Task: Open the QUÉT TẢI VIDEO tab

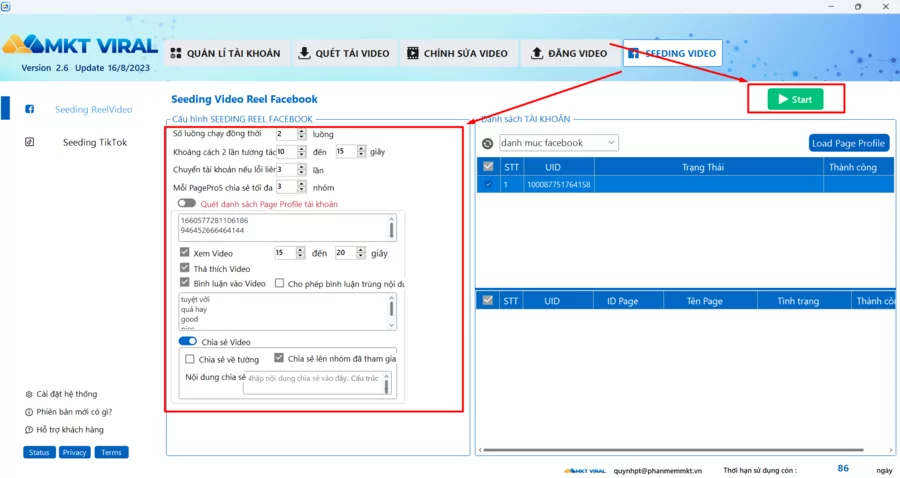Action: pos(344,53)
